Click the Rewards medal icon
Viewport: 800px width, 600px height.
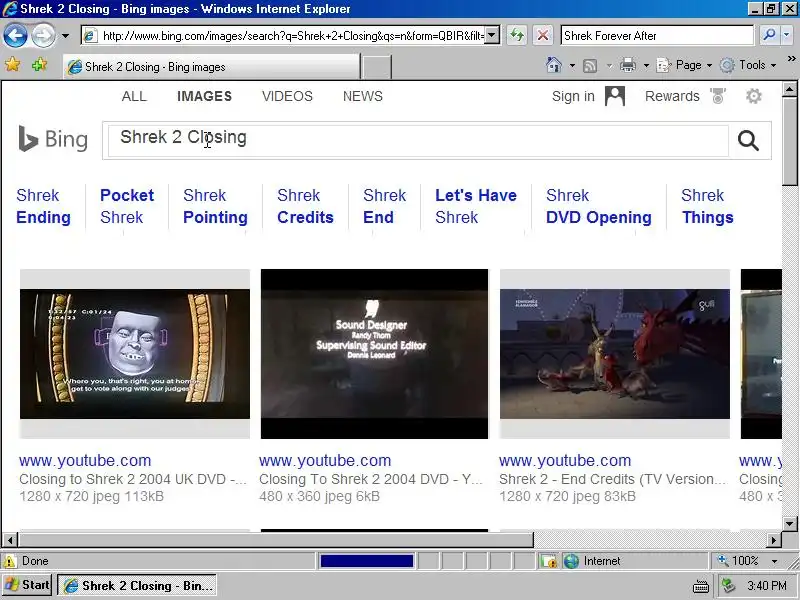718,95
